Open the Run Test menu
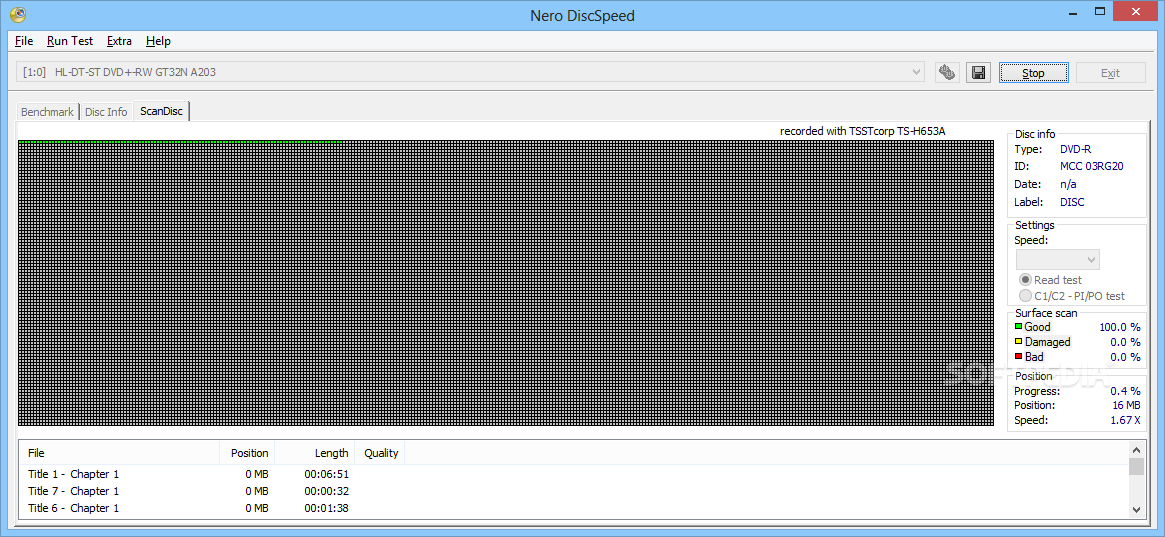1165x537 pixels. point(70,41)
